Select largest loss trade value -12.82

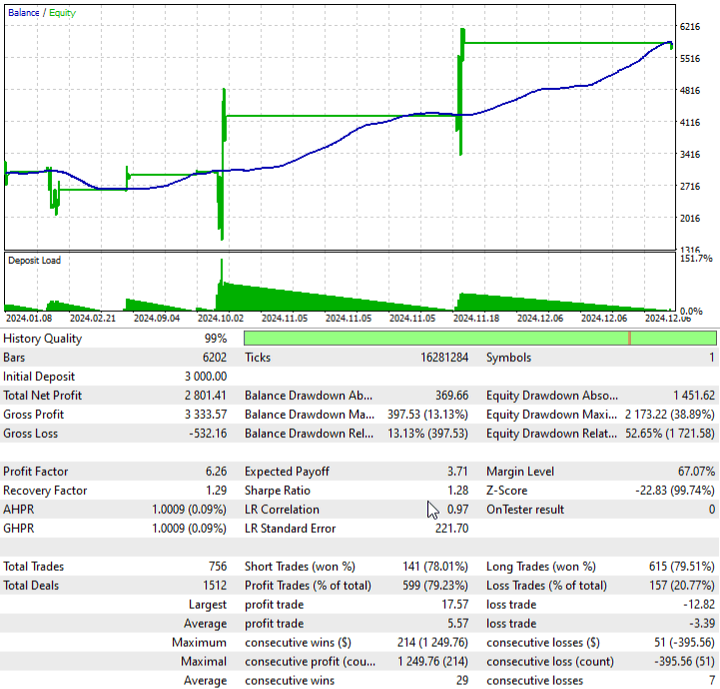[699, 604]
